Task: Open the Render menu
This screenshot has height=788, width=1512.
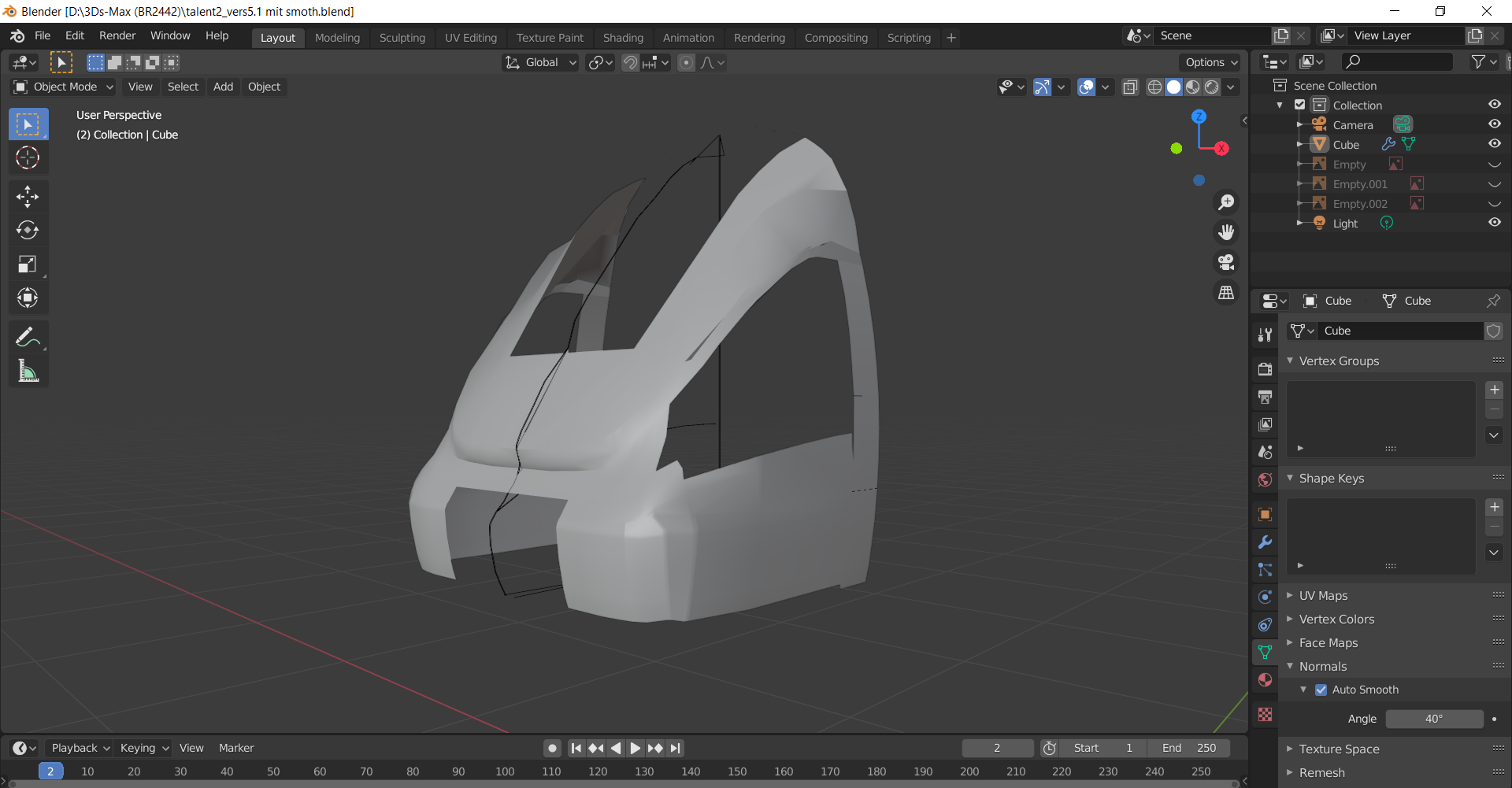Action: pyautogui.click(x=117, y=35)
